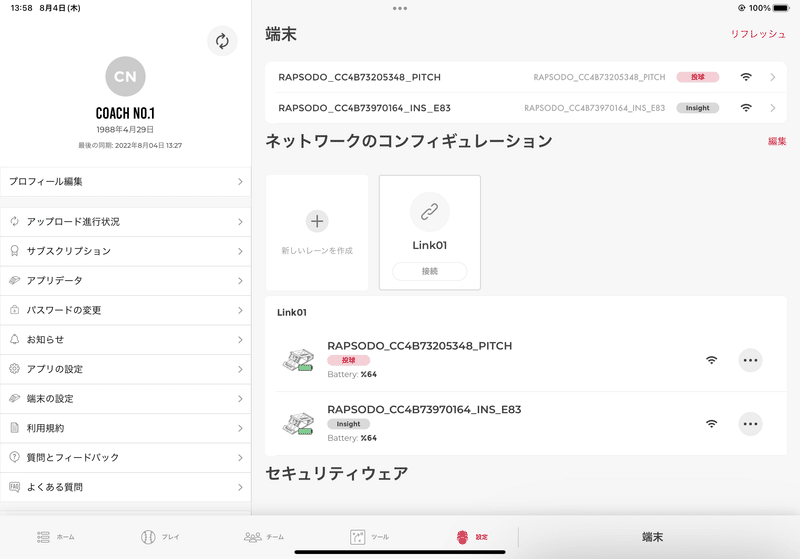
Task: Tap the sync refresh icon above profile
Action: point(222,41)
